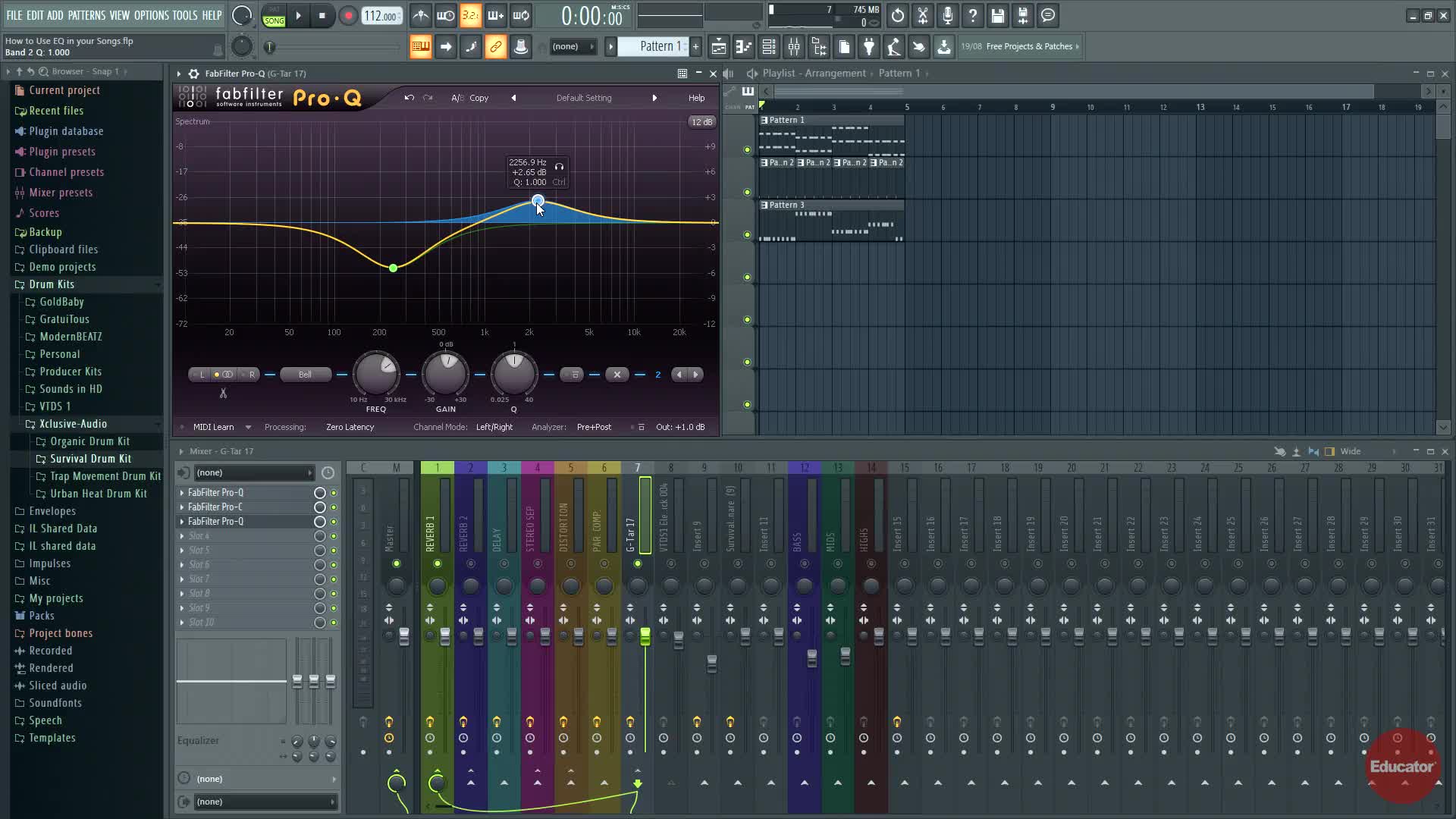The image size is (1456, 819).
Task: Click the G-Tar 17 channel fader
Action: [645, 637]
